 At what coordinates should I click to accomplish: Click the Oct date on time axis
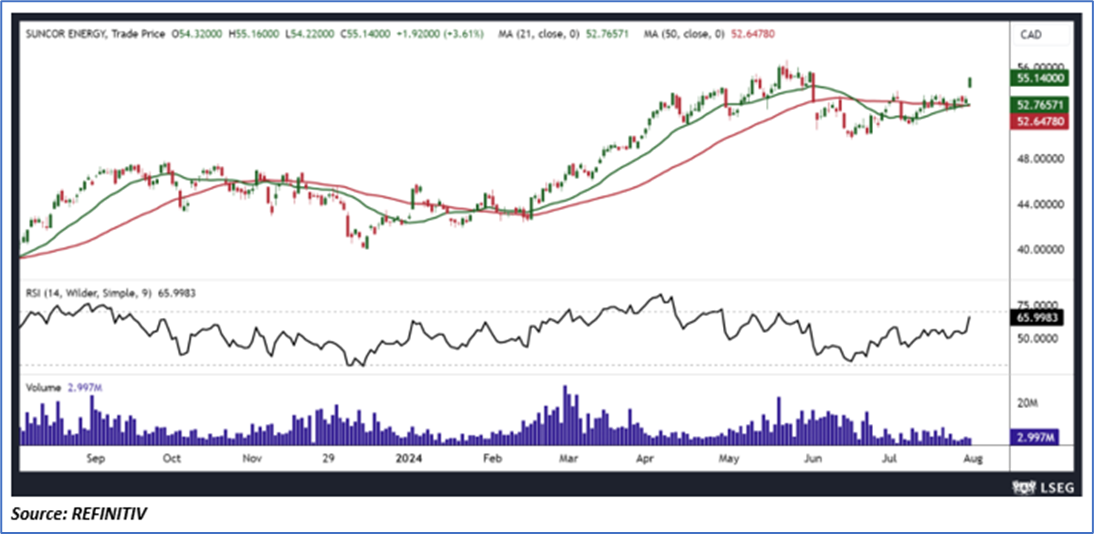[172, 459]
